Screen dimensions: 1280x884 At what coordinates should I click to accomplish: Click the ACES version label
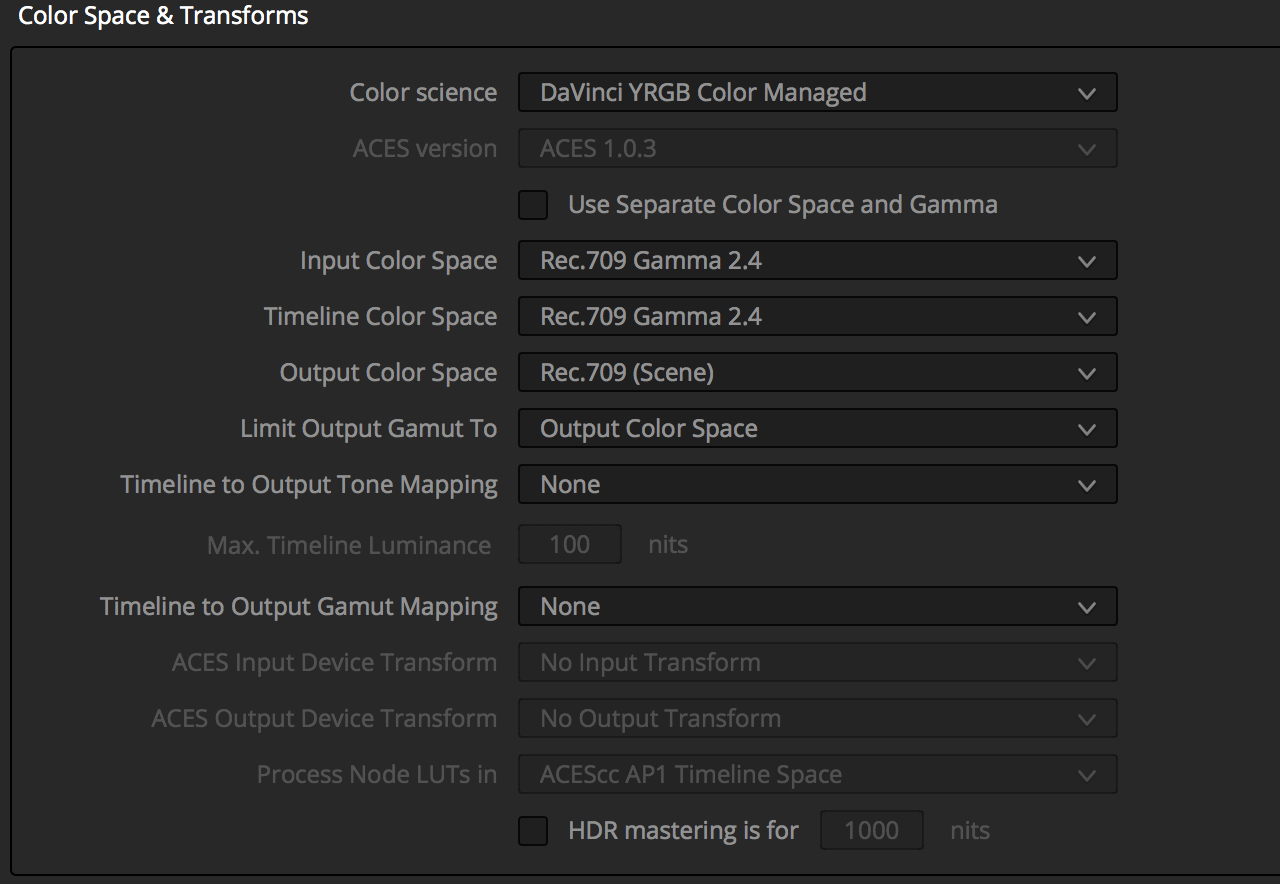click(425, 148)
